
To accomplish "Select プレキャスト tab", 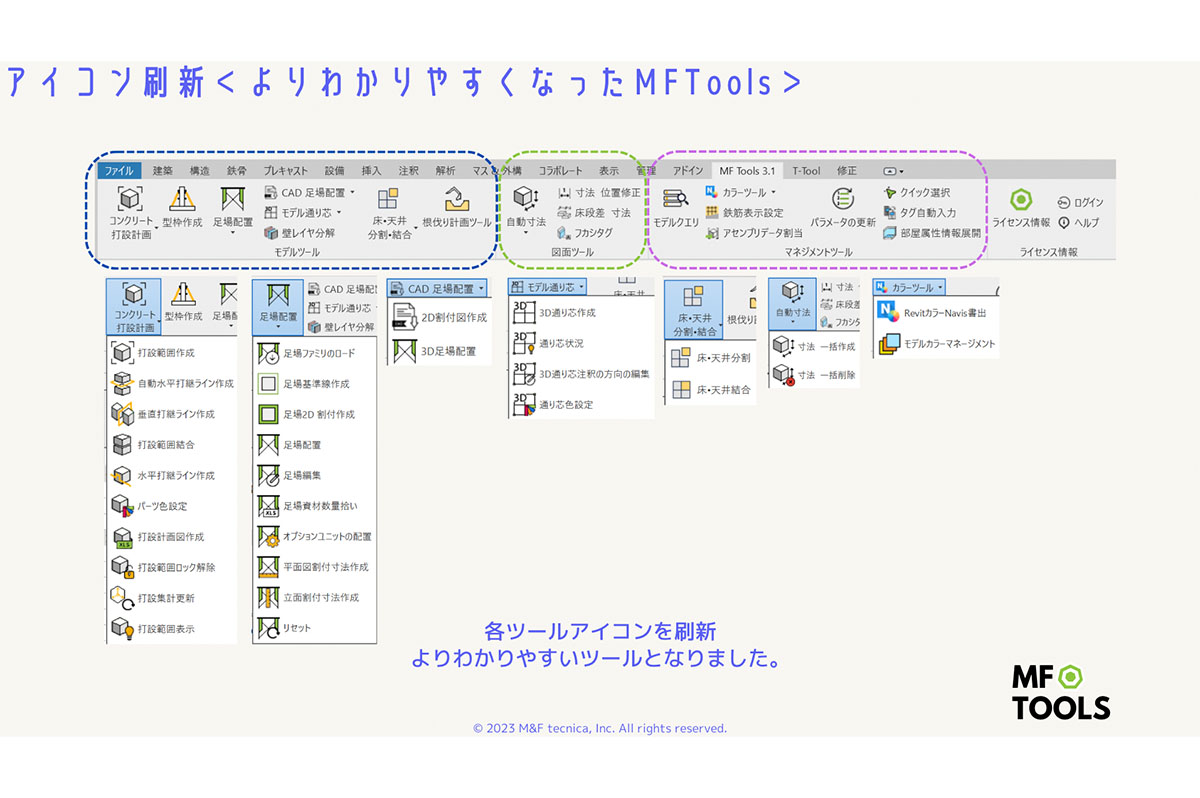I will 286,171.
